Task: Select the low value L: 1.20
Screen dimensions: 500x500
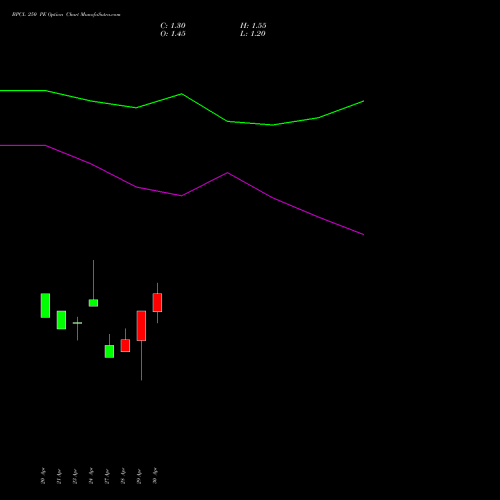Action: click(253, 34)
